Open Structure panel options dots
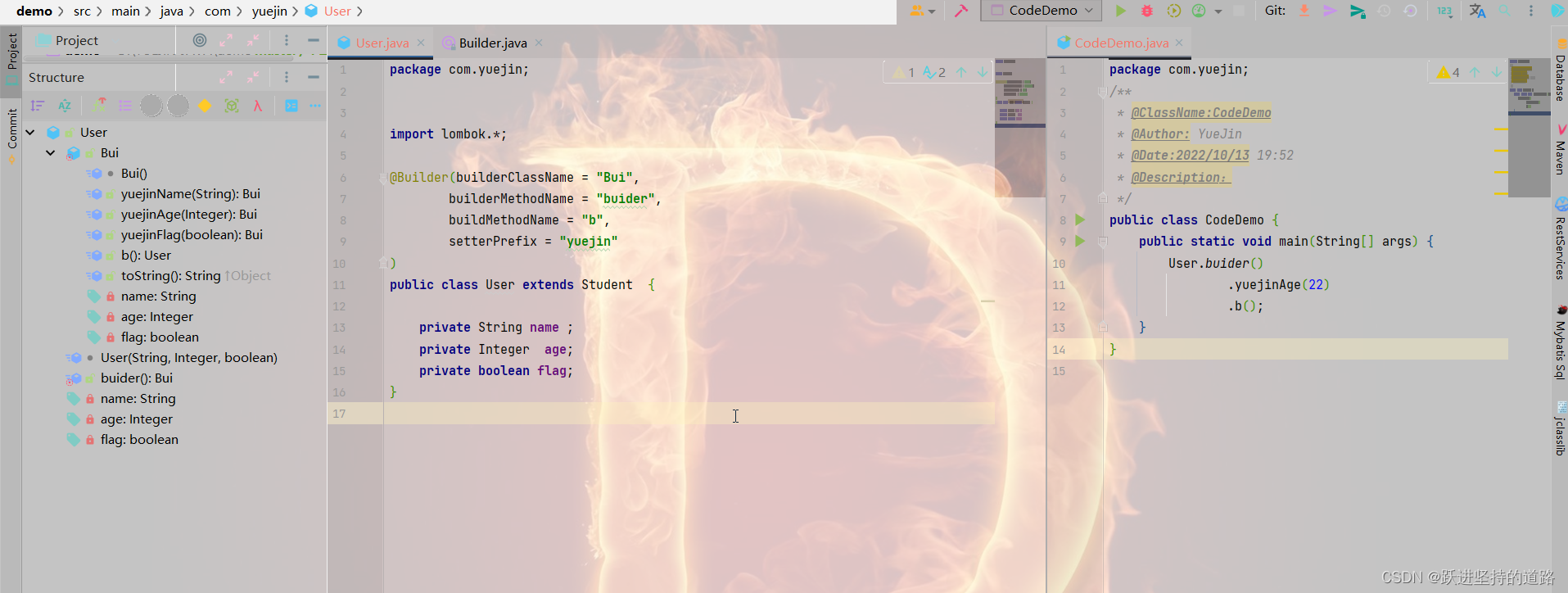1568x593 pixels. click(x=286, y=77)
